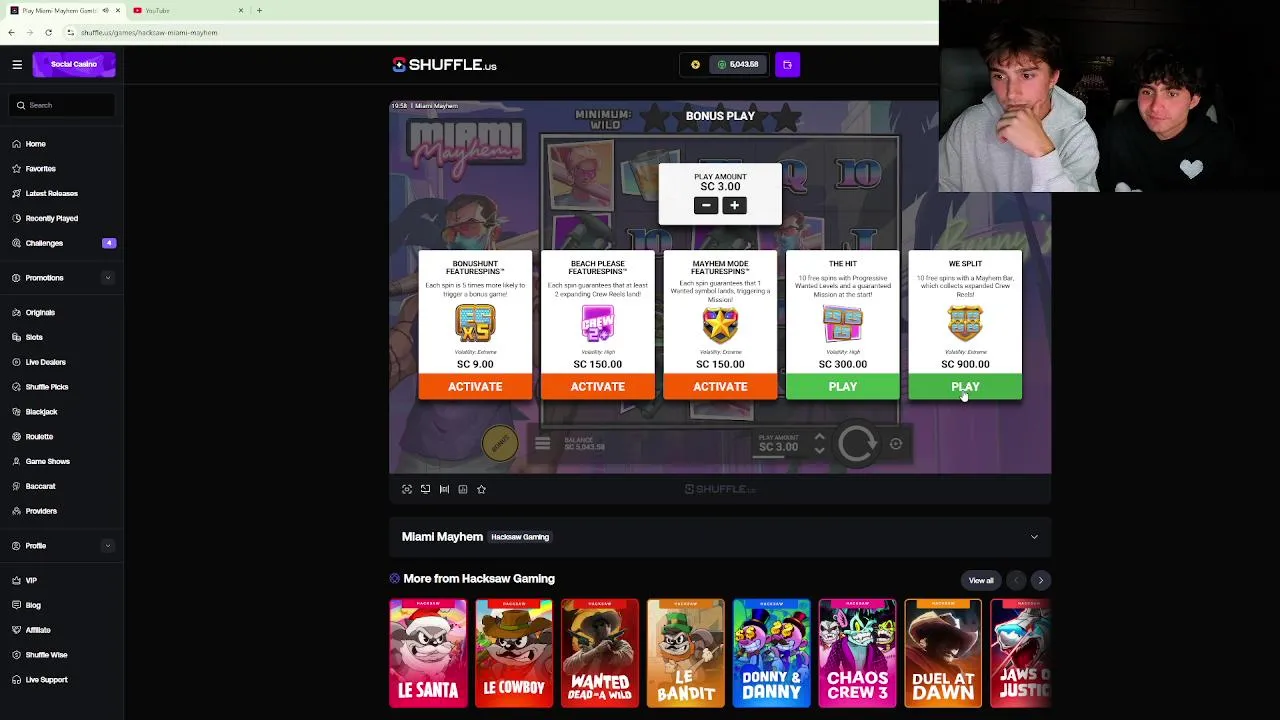Viewport: 1280px width, 720px height.
Task: Toggle theatre mode icon under game
Action: (x=425, y=489)
